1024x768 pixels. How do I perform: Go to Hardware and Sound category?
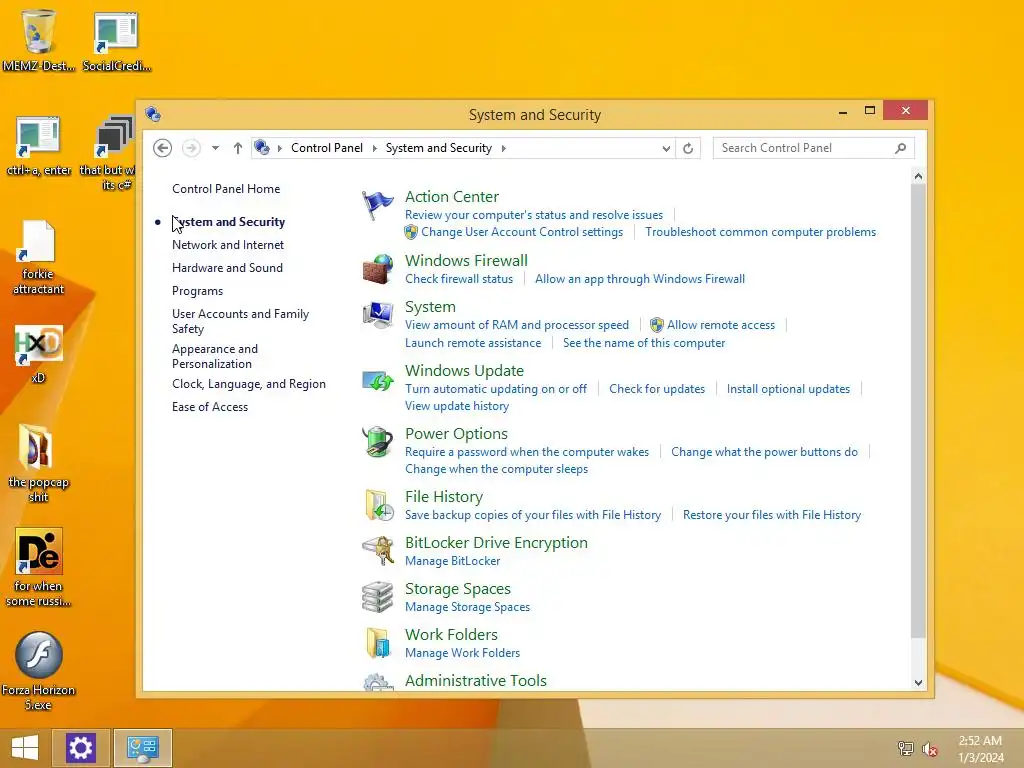point(227,268)
